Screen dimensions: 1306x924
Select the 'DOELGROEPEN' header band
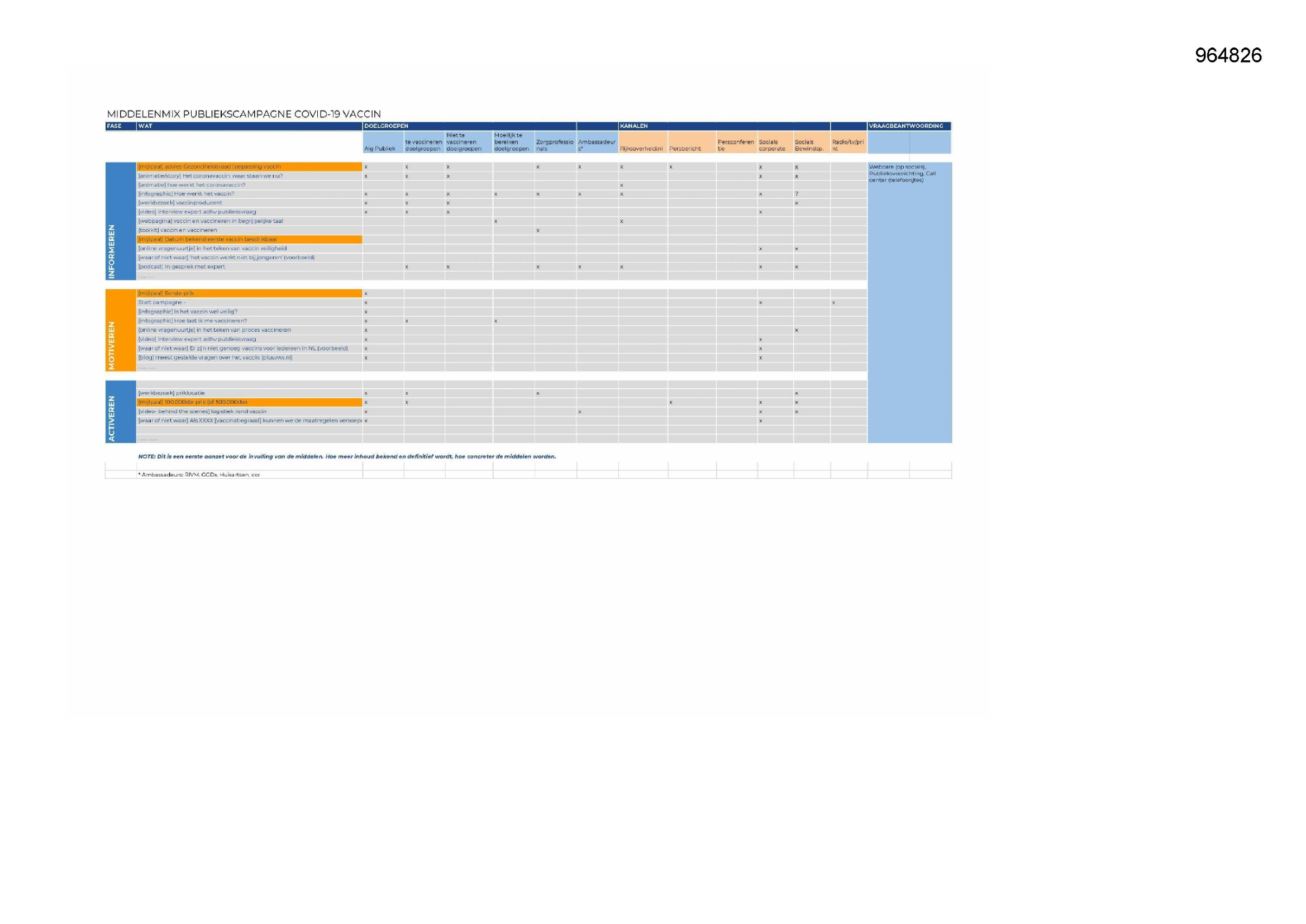click(x=469, y=126)
